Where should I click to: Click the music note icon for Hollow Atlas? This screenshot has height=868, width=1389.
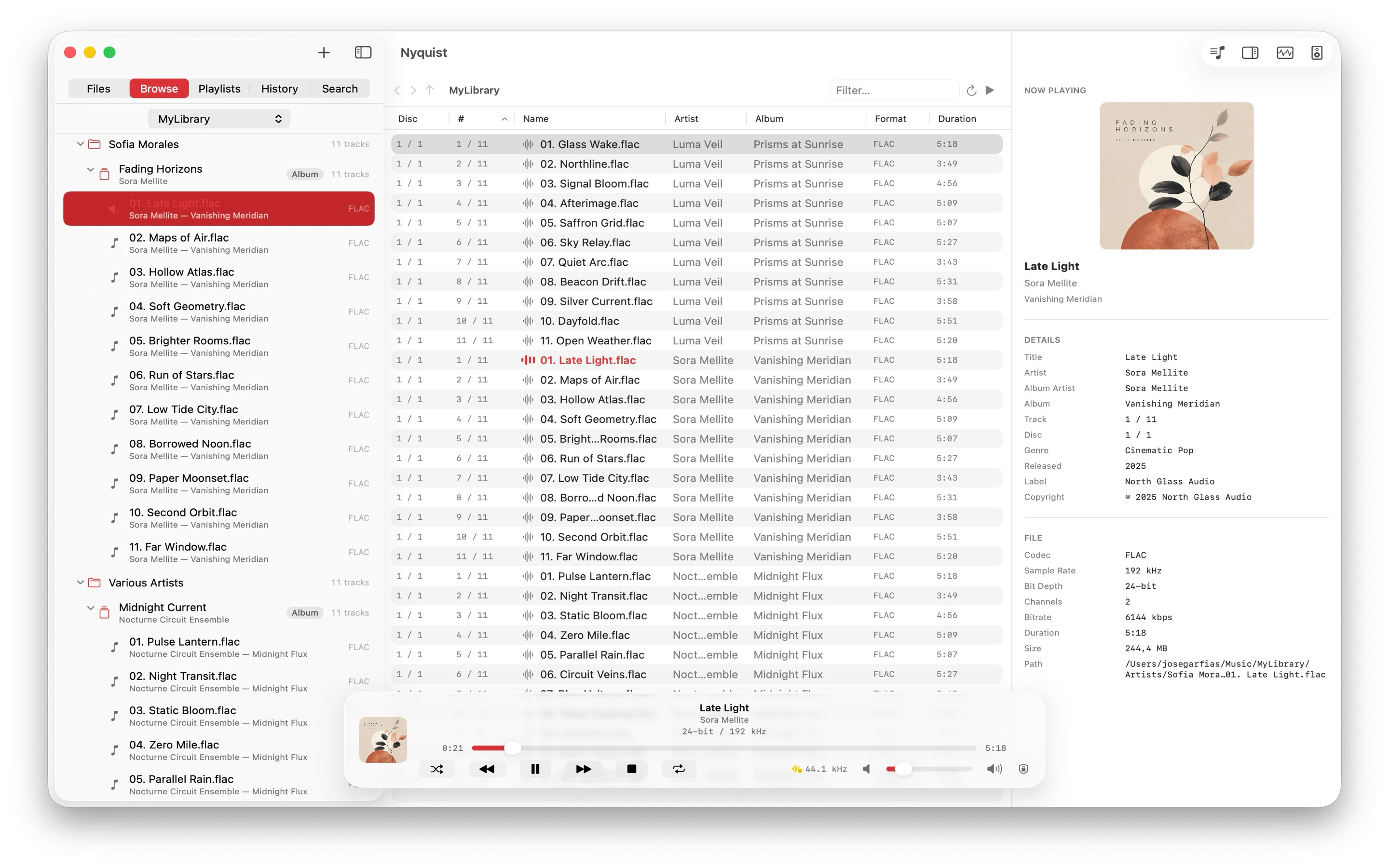115,277
